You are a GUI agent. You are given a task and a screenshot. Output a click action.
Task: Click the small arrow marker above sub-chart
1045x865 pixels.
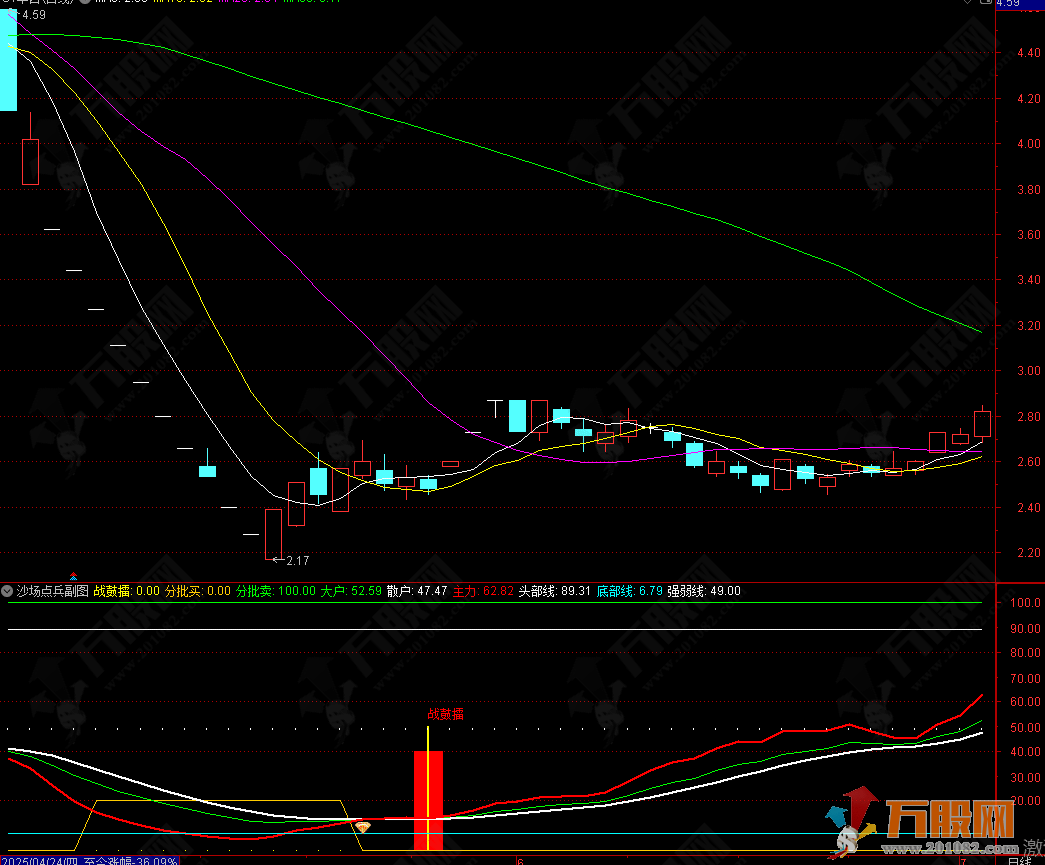(x=73, y=577)
